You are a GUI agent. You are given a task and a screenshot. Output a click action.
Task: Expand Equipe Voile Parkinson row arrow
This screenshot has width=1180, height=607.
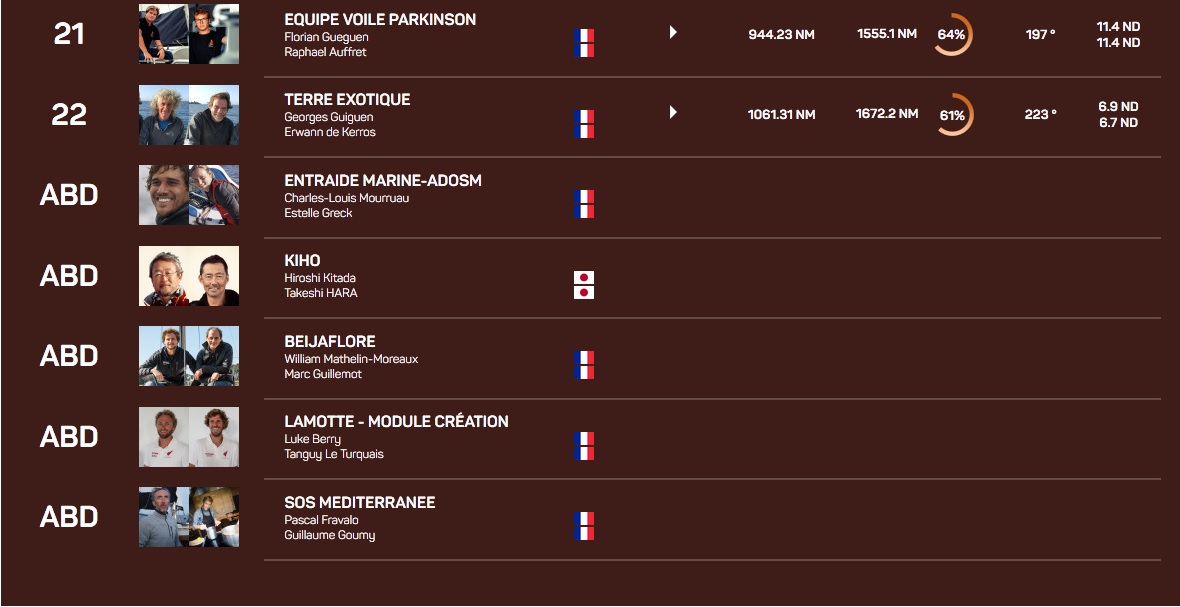point(673,33)
